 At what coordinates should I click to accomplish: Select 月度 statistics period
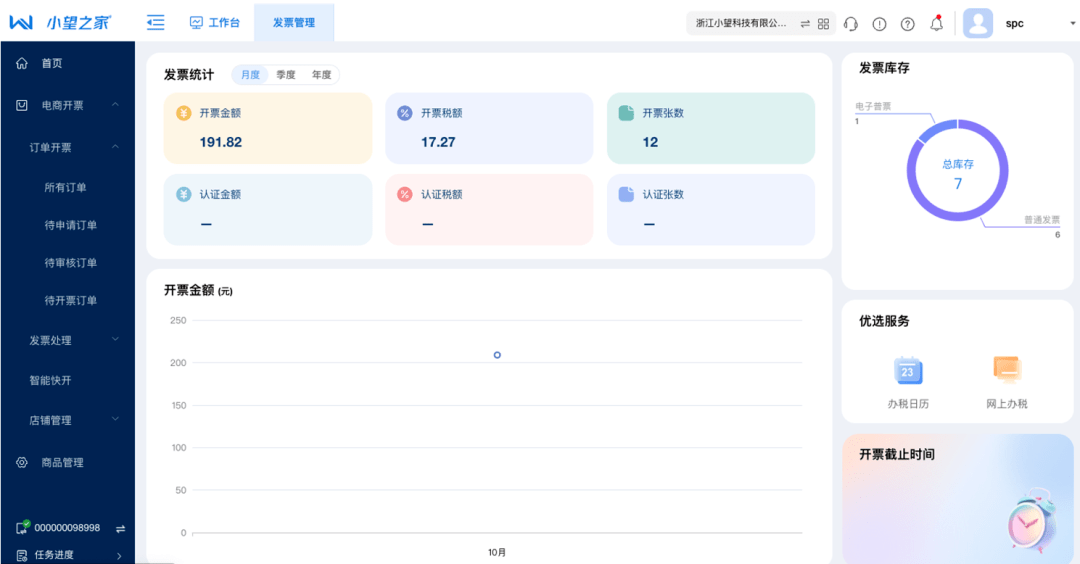(x=250, y=74)
